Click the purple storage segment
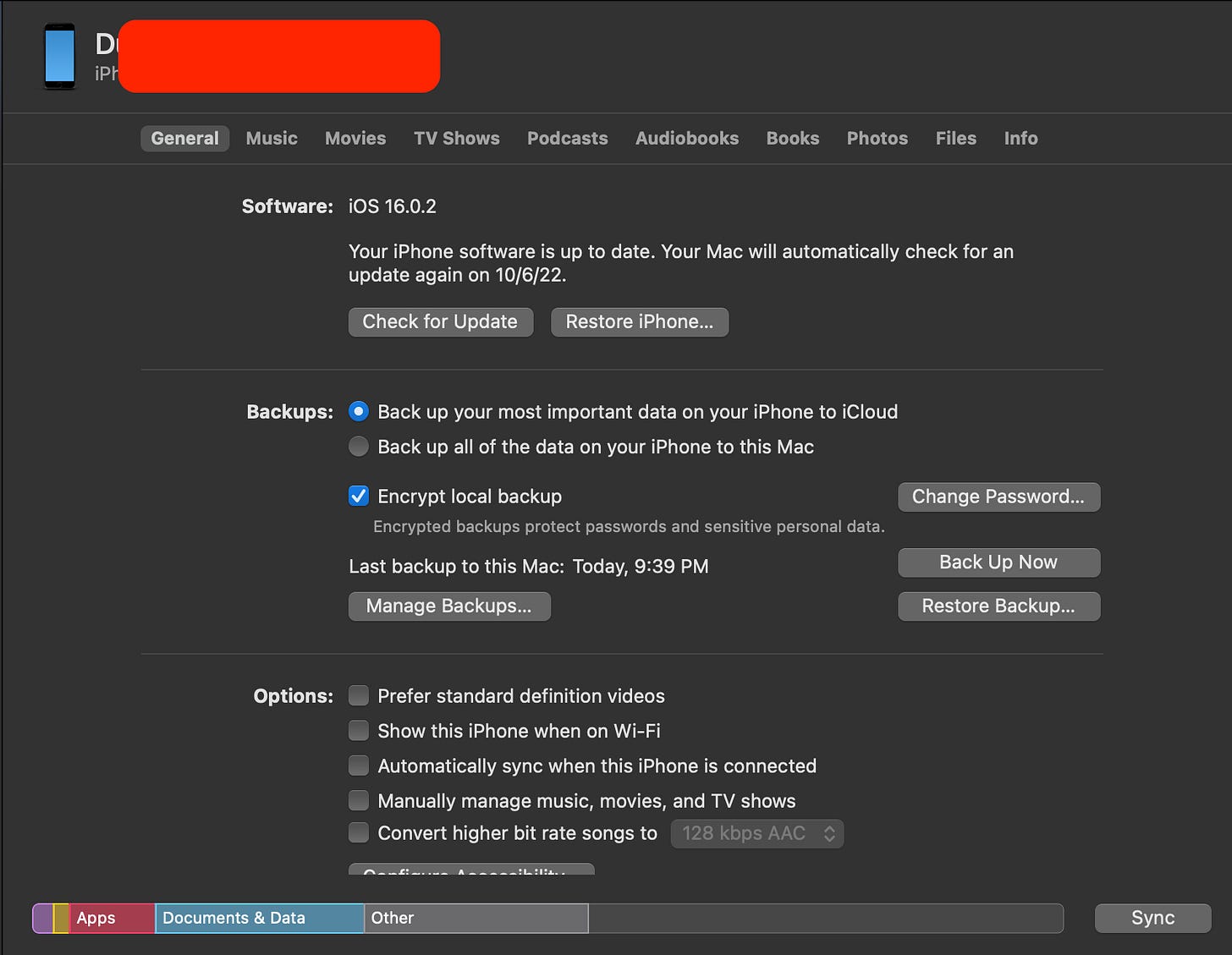This screenshot has width=1232, height=955. click(x=42, y=918)
